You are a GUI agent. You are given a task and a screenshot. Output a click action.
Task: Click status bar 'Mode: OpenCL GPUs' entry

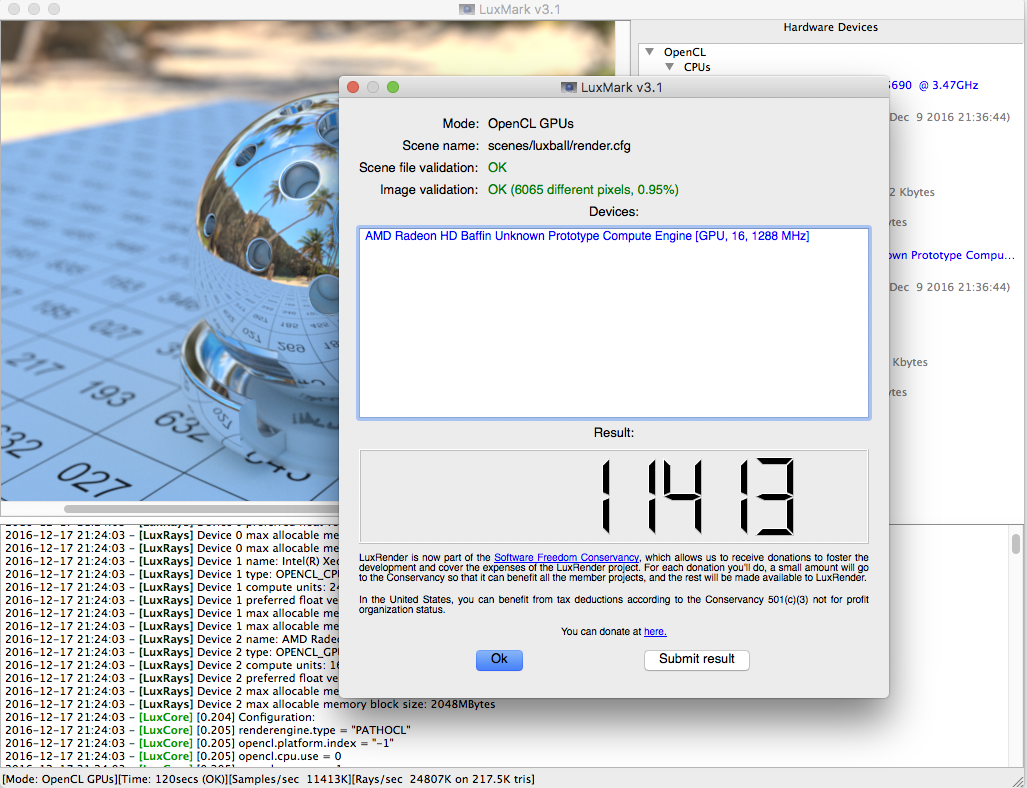point(59,779)
